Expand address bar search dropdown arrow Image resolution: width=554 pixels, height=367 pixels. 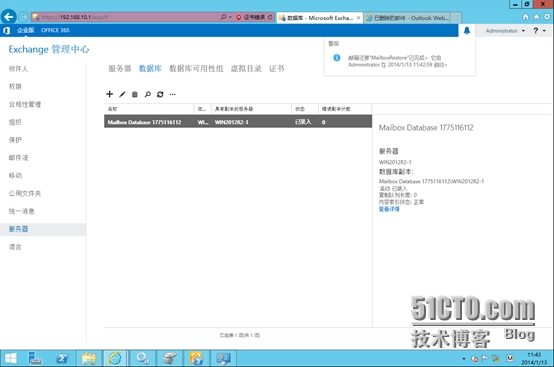[230, 17]
